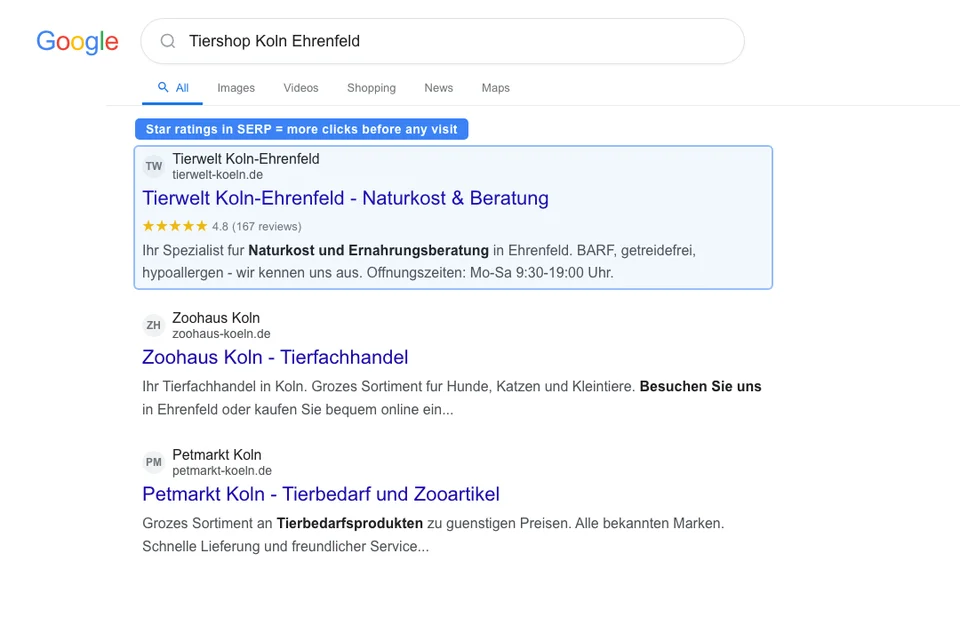
Task: Open the Videos tab
Action: (x=300, y=88)
